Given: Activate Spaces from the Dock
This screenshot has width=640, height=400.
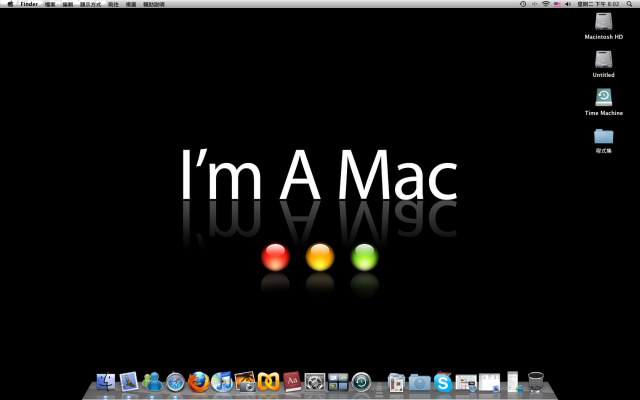Looking at the screenshot, I should (338, 382).
